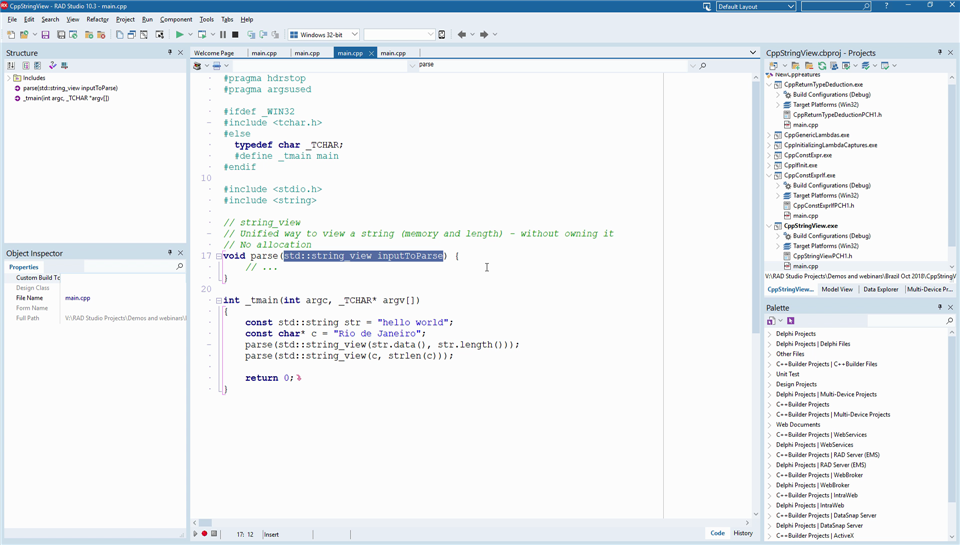This screenshot has width=960, height=545.
Task: Switch to the Data Explorer tab
Action: point(880,289)
